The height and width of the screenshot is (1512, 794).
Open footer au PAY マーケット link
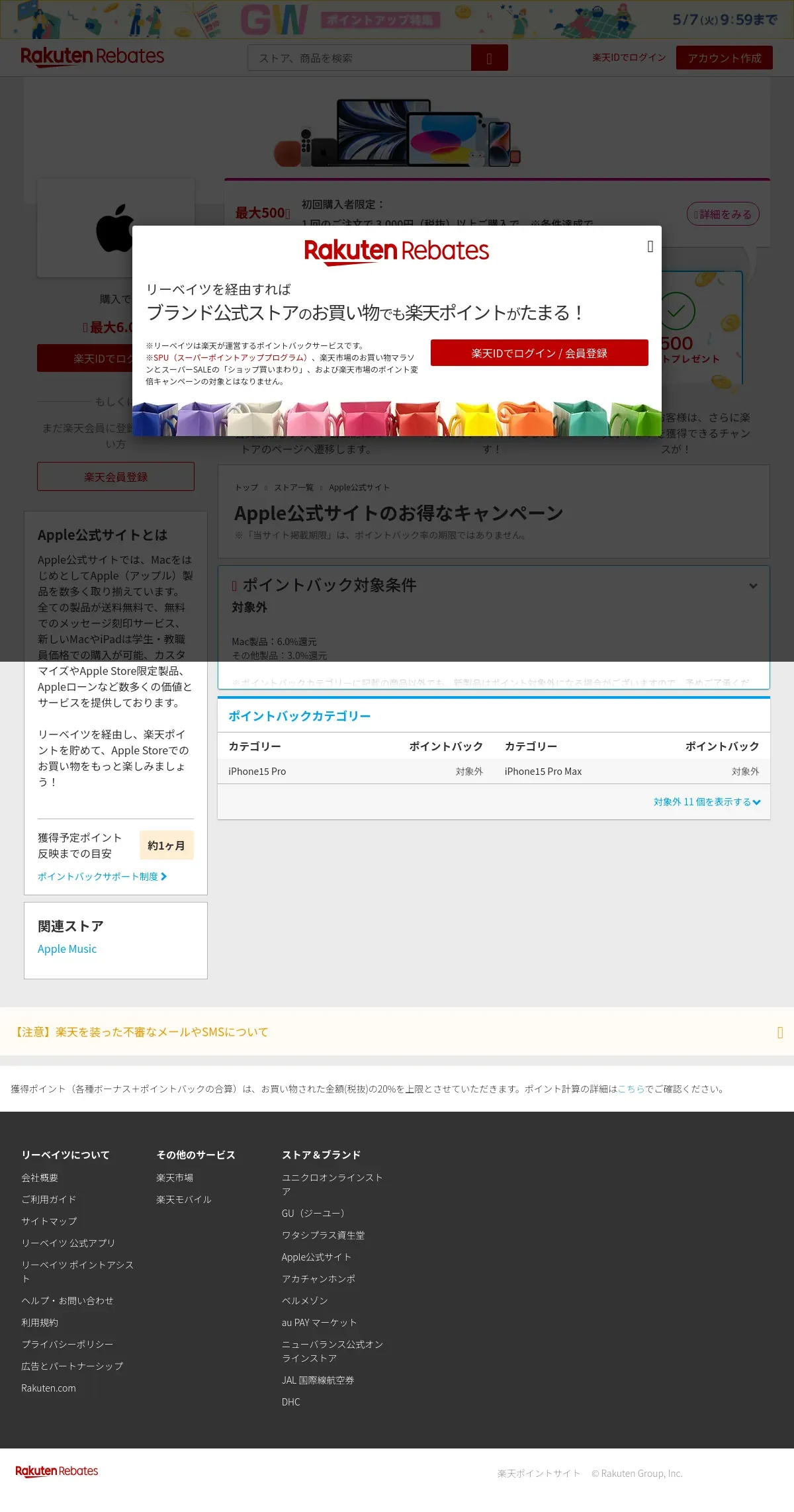[320, 1323]
